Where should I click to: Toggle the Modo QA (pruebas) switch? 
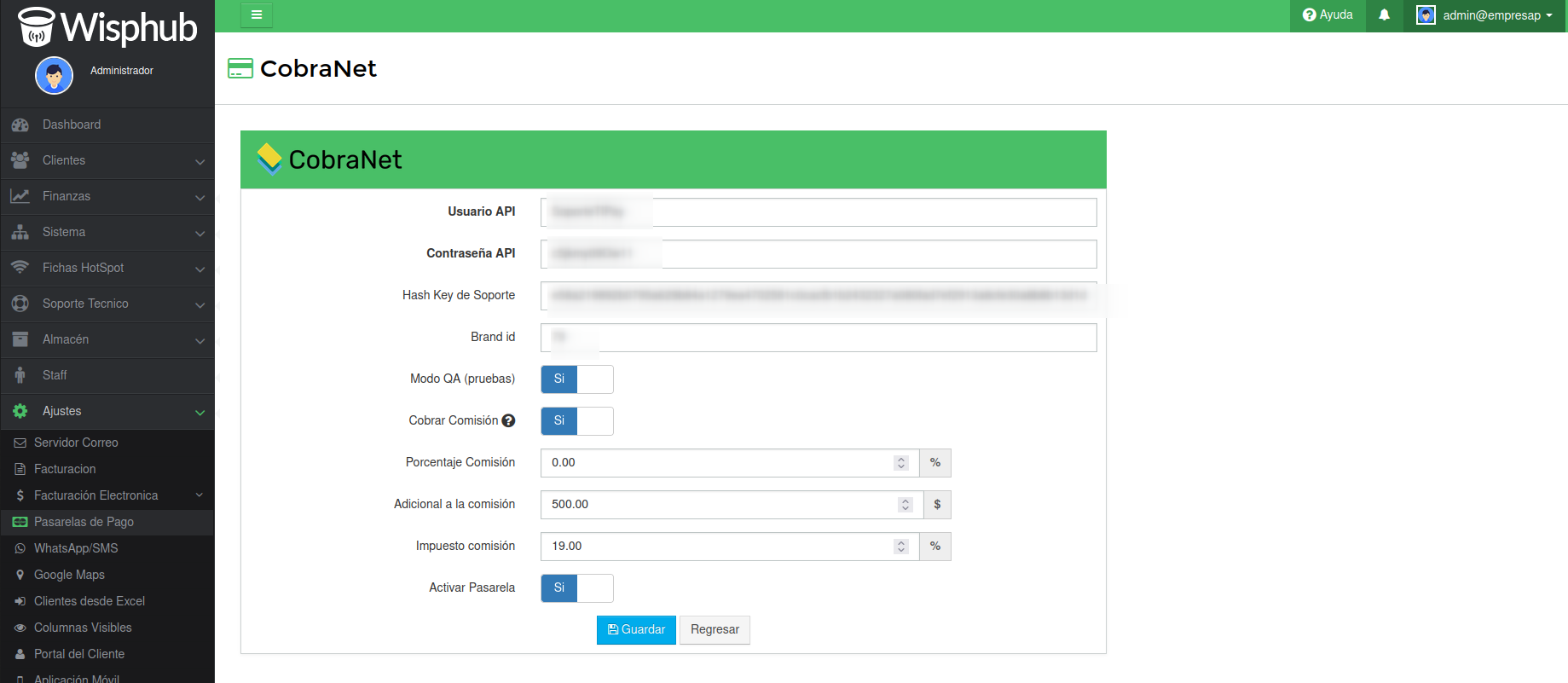[x=577, y=379]
